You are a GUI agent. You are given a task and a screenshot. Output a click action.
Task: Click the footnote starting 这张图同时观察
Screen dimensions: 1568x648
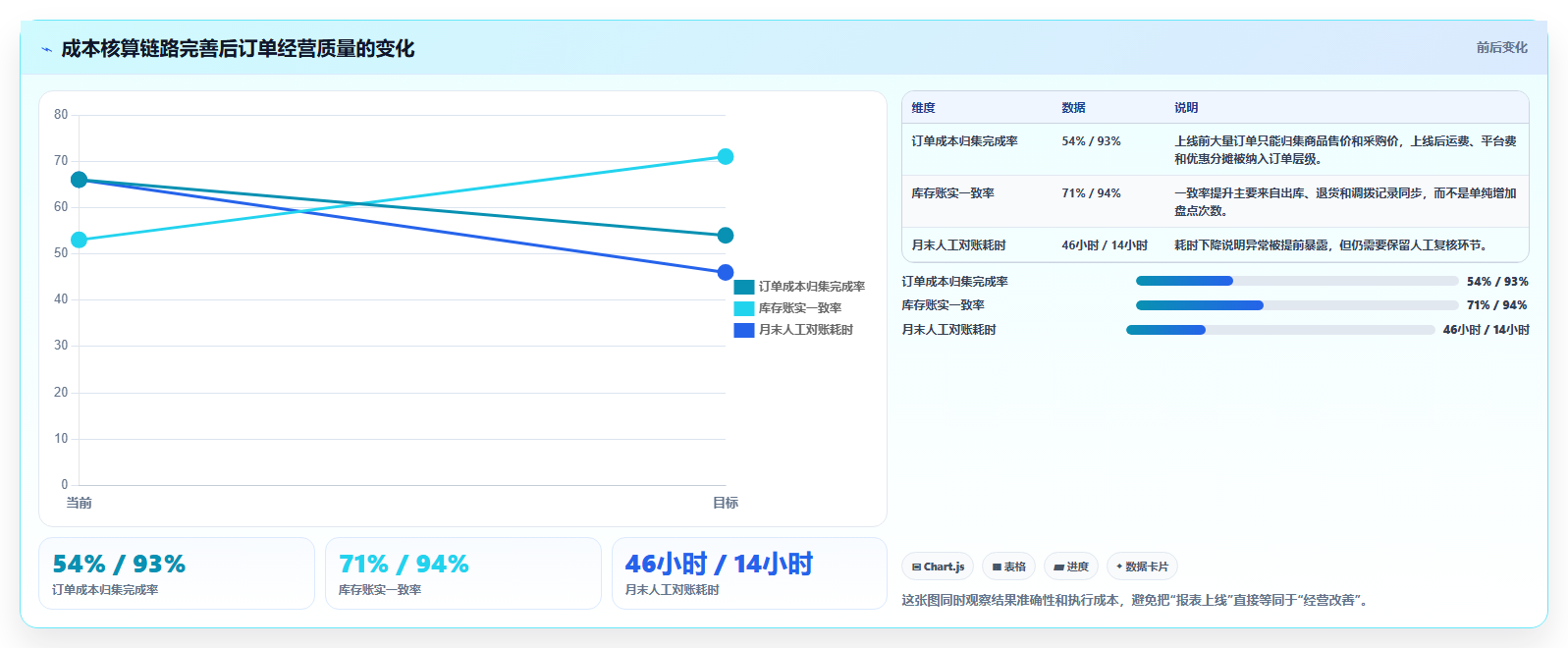1136,600
